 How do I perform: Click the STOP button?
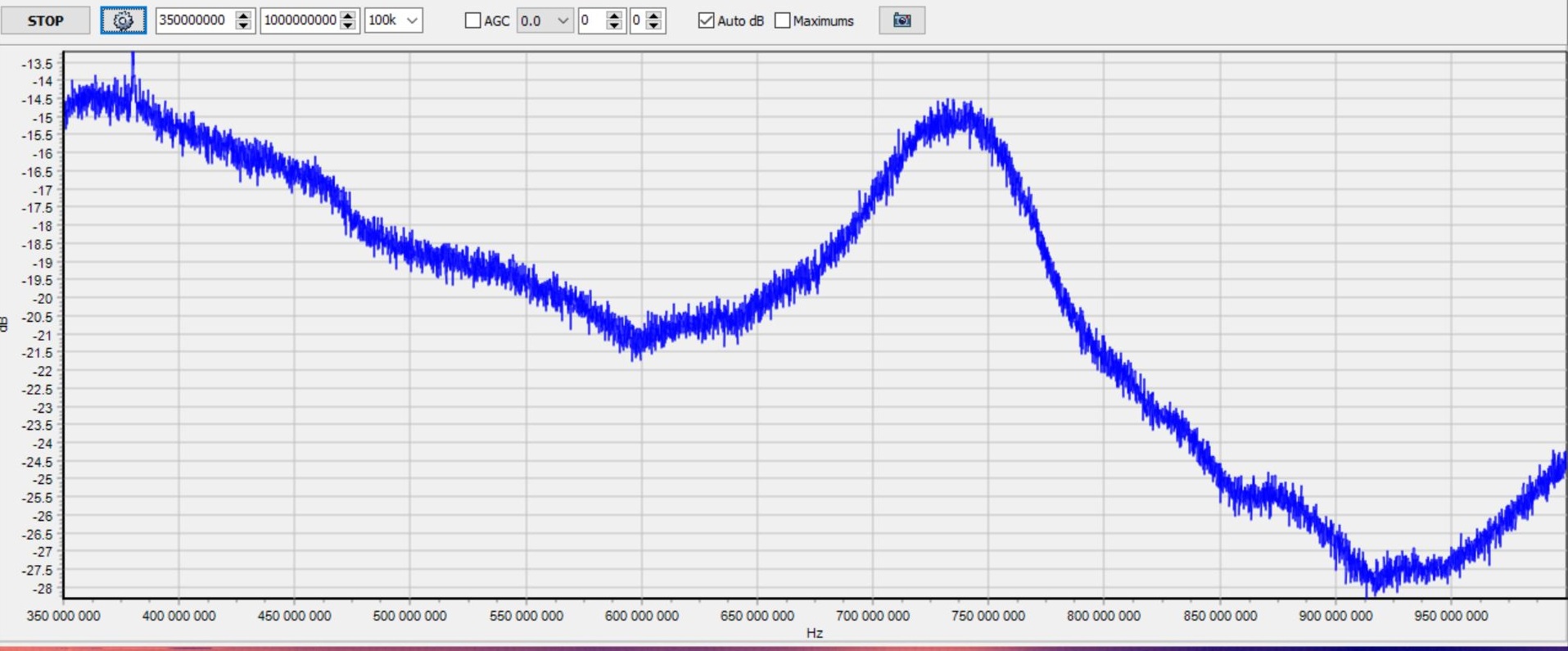point(45,20)
